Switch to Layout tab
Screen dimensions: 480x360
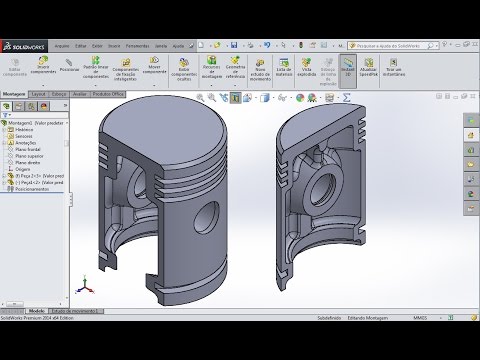38,94
